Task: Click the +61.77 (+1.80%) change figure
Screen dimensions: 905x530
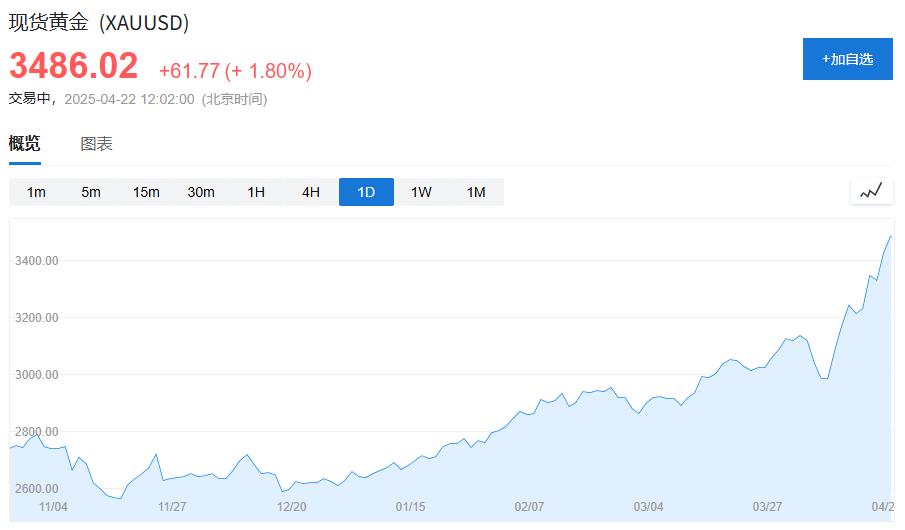Action: (x=235, y=71)
